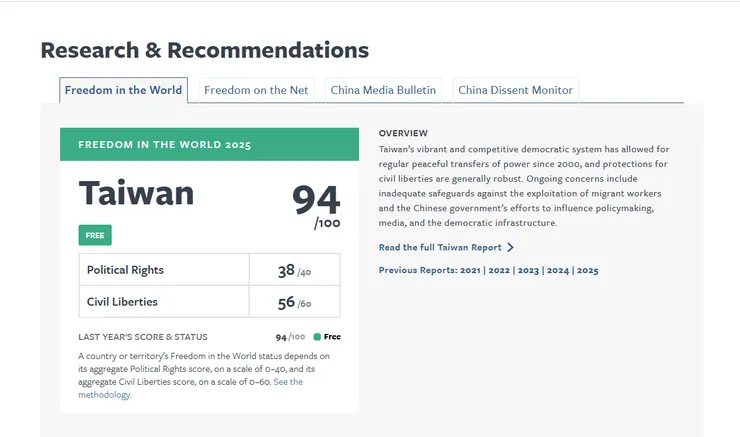Viewport: 740px width, 437px height.
Task: View the 2023 previous report
Action: pyautogui.click(x=528, y=270)
